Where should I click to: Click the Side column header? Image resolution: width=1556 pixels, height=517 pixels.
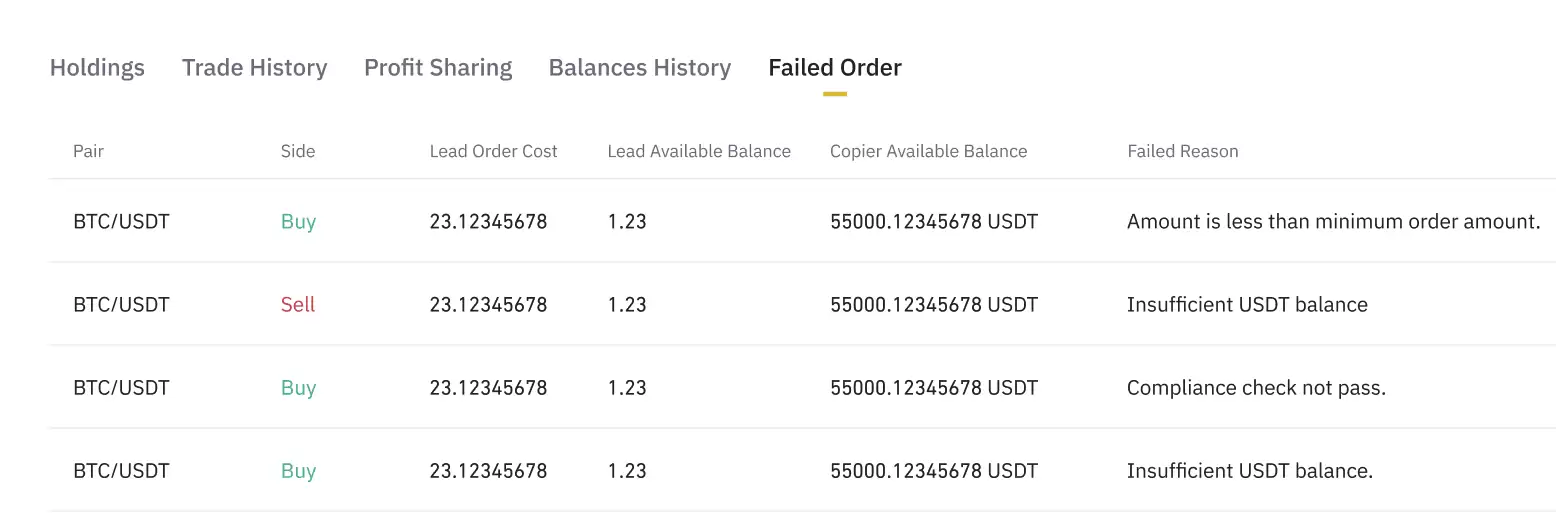[x=298, y=152]
